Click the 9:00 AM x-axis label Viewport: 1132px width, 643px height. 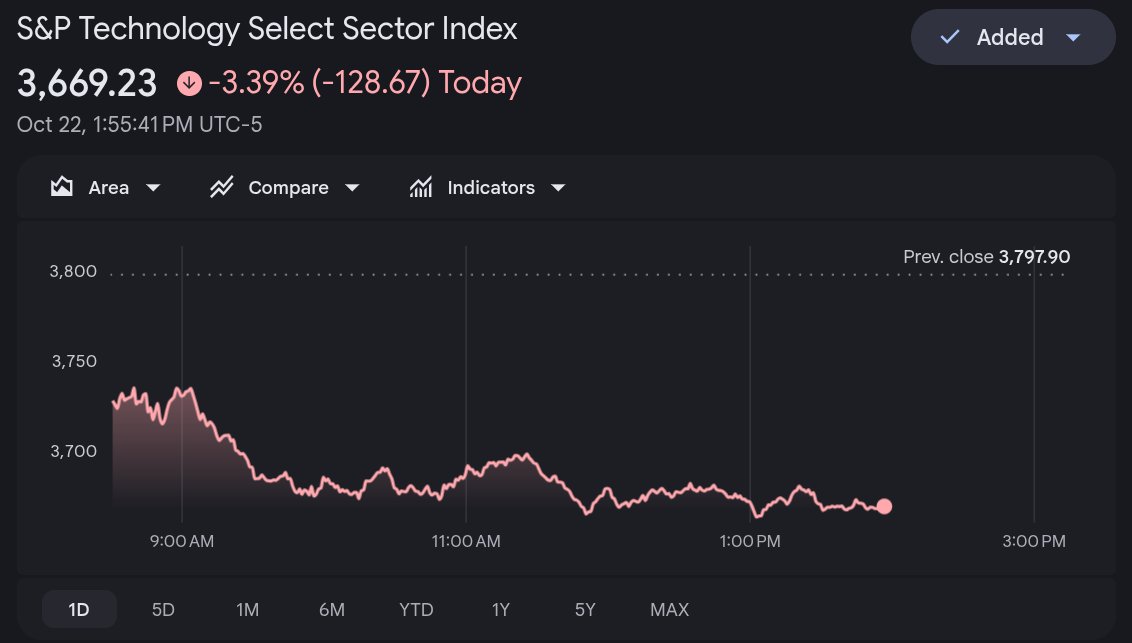point(182,541)
